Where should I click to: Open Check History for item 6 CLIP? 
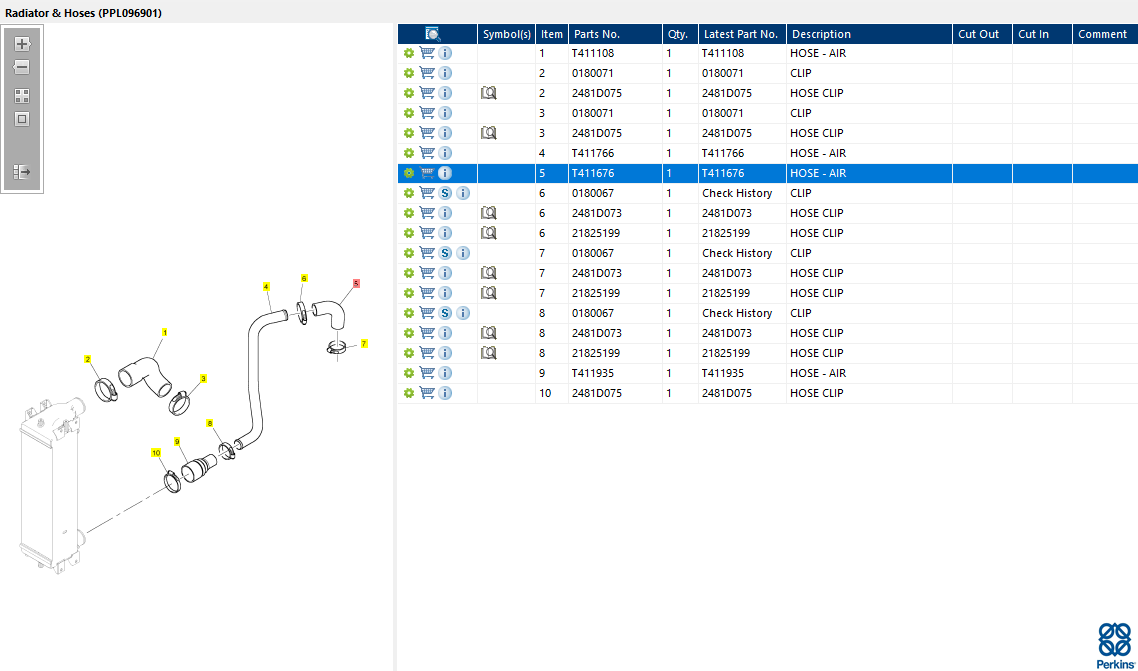point(737,193)
